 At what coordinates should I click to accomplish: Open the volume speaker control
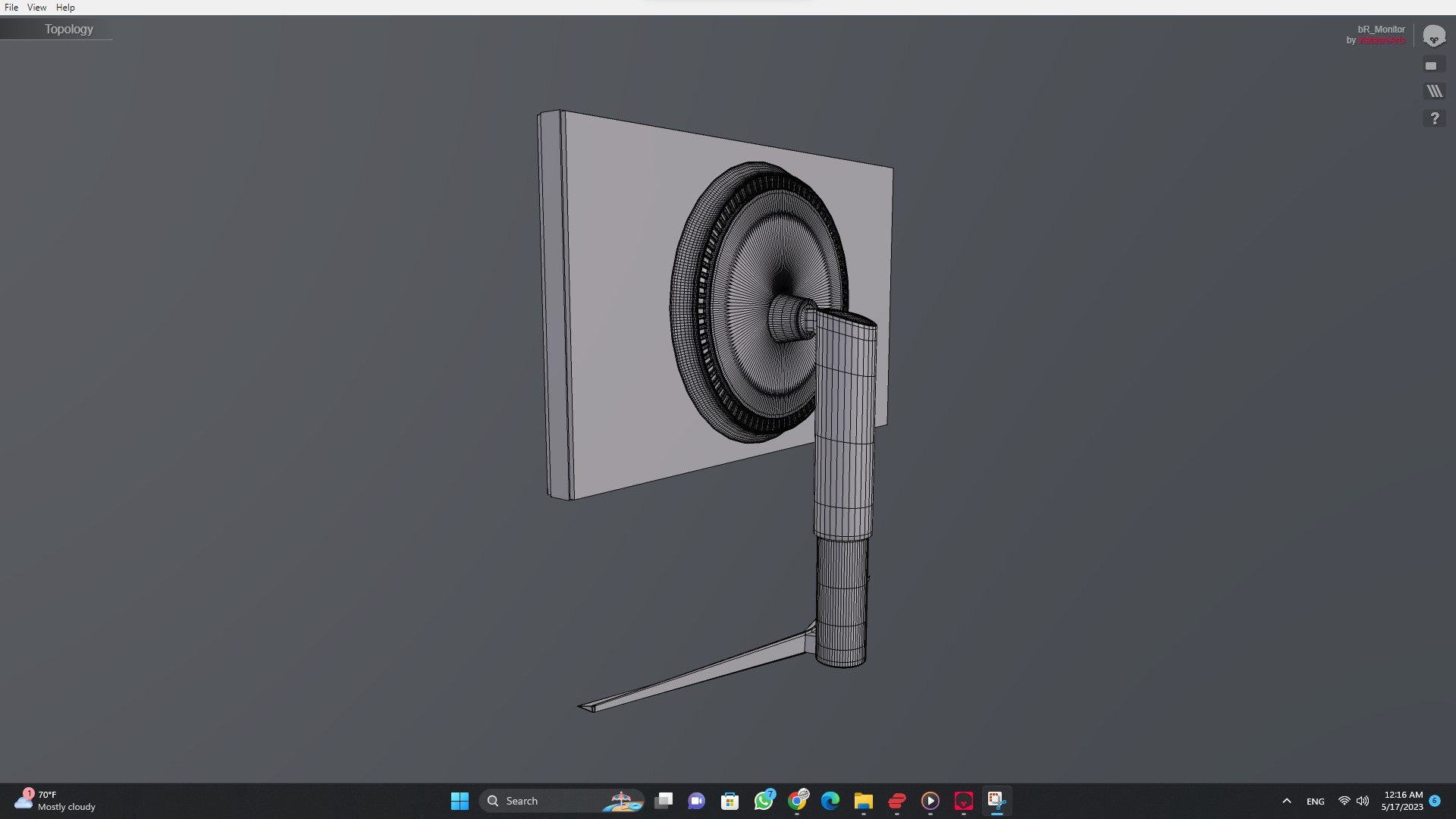coord(1363,801)
